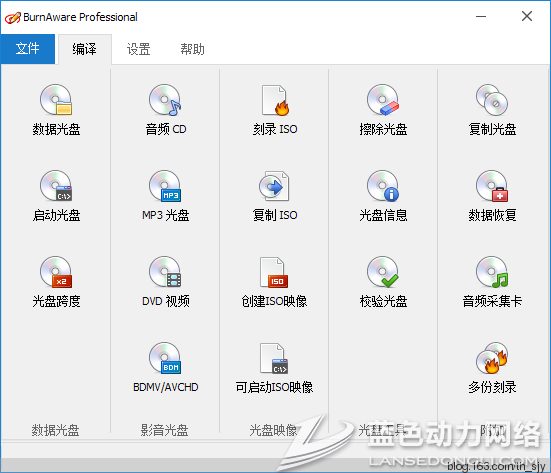Select the 刻录 ISO burn icon
The image size is (551, 473).
275,100
